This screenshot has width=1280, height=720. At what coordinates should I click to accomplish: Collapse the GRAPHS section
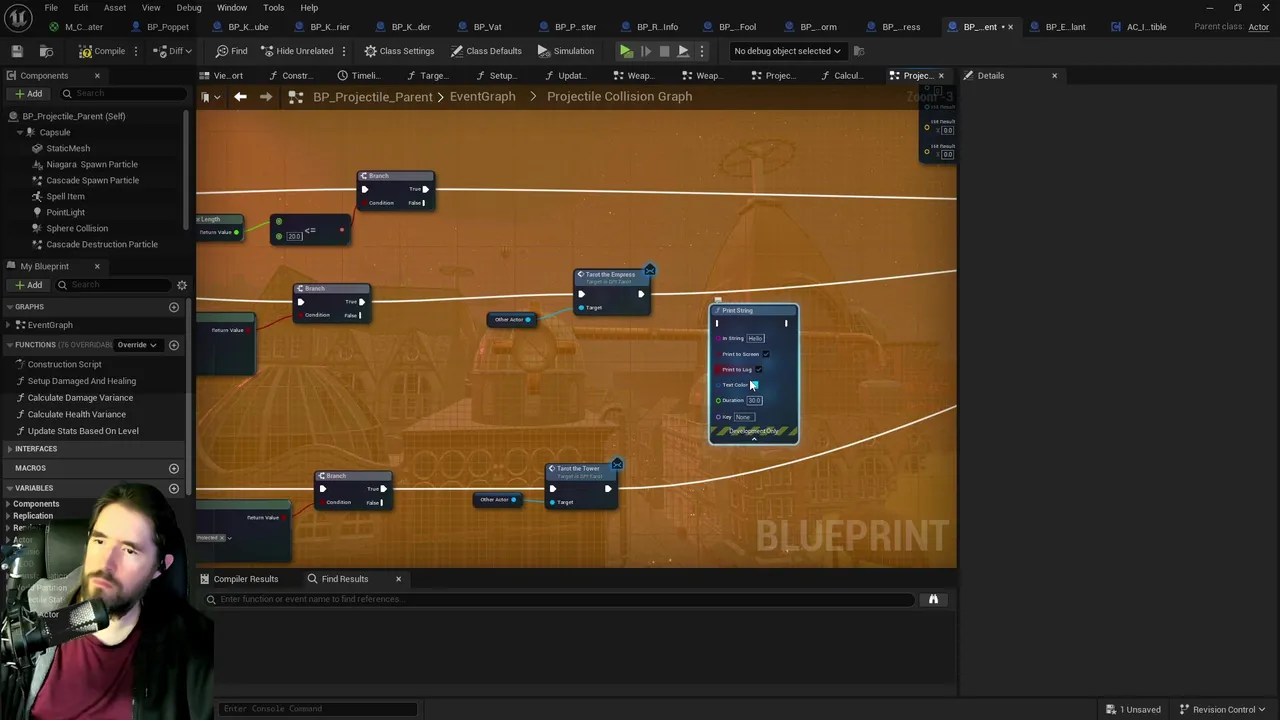[x=10, y=307]
